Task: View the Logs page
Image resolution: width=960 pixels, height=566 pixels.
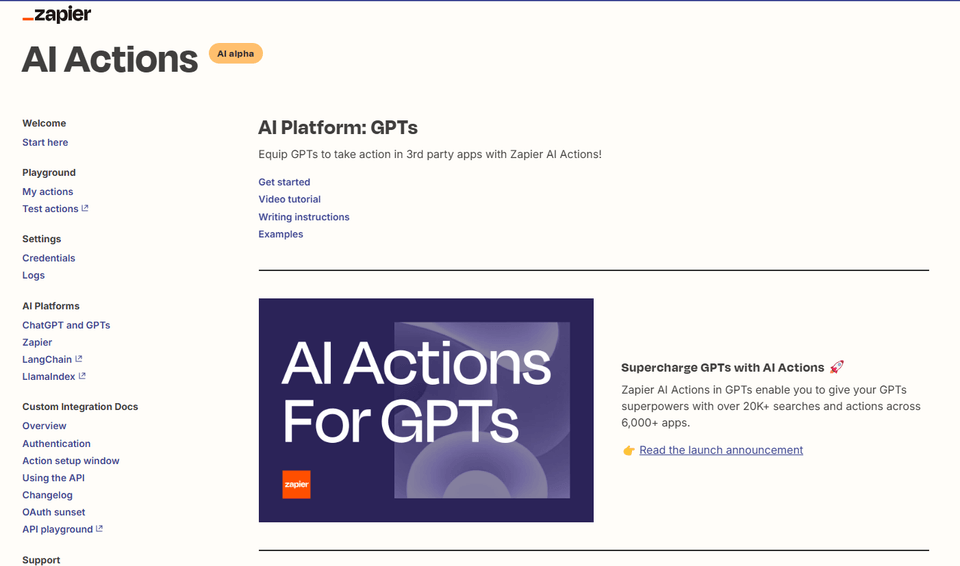Action: (34, 275)
